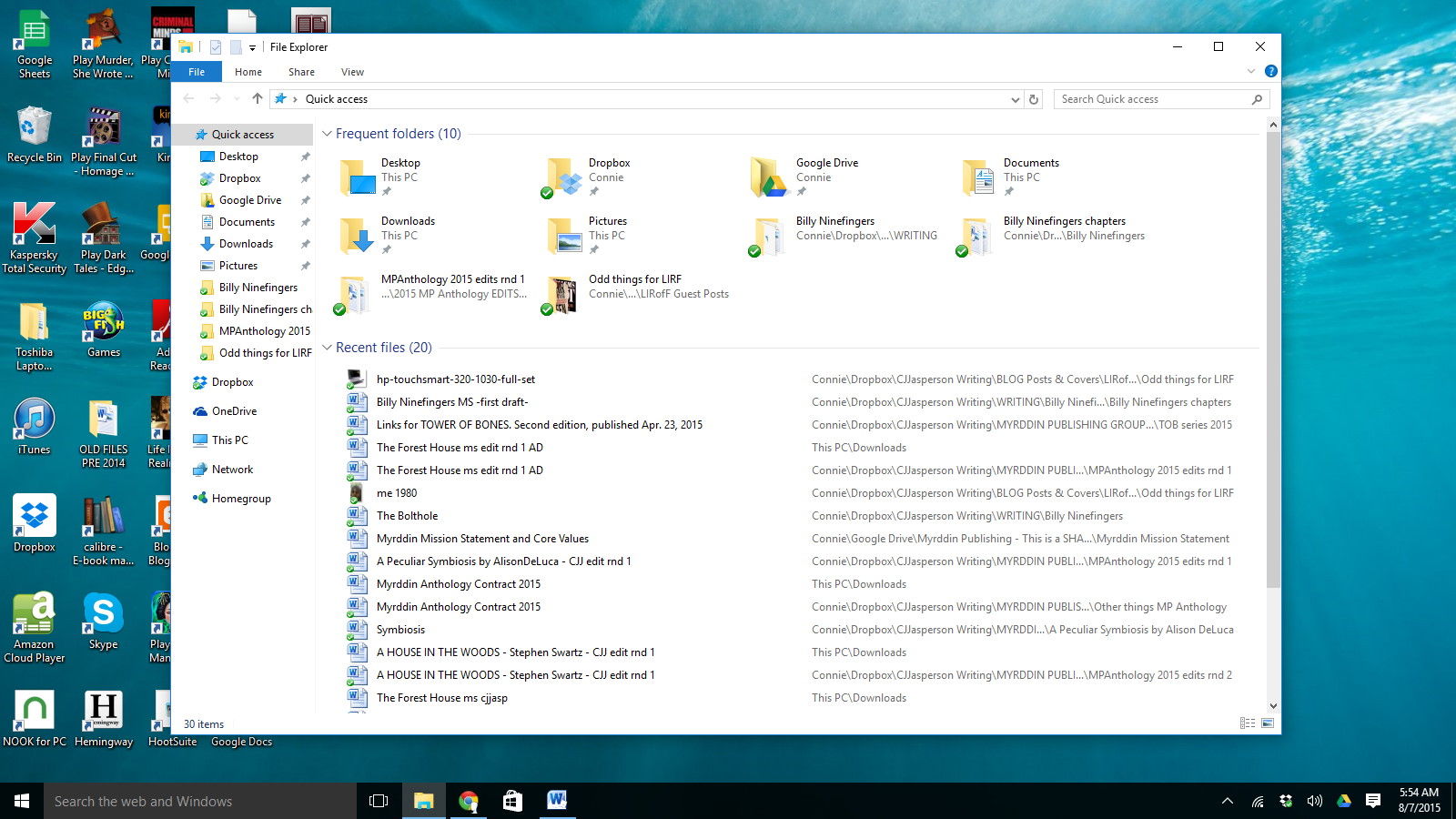Collapse the Recent files section
Viewport: 1456px width, 819px height.
[x=327, y=348]
